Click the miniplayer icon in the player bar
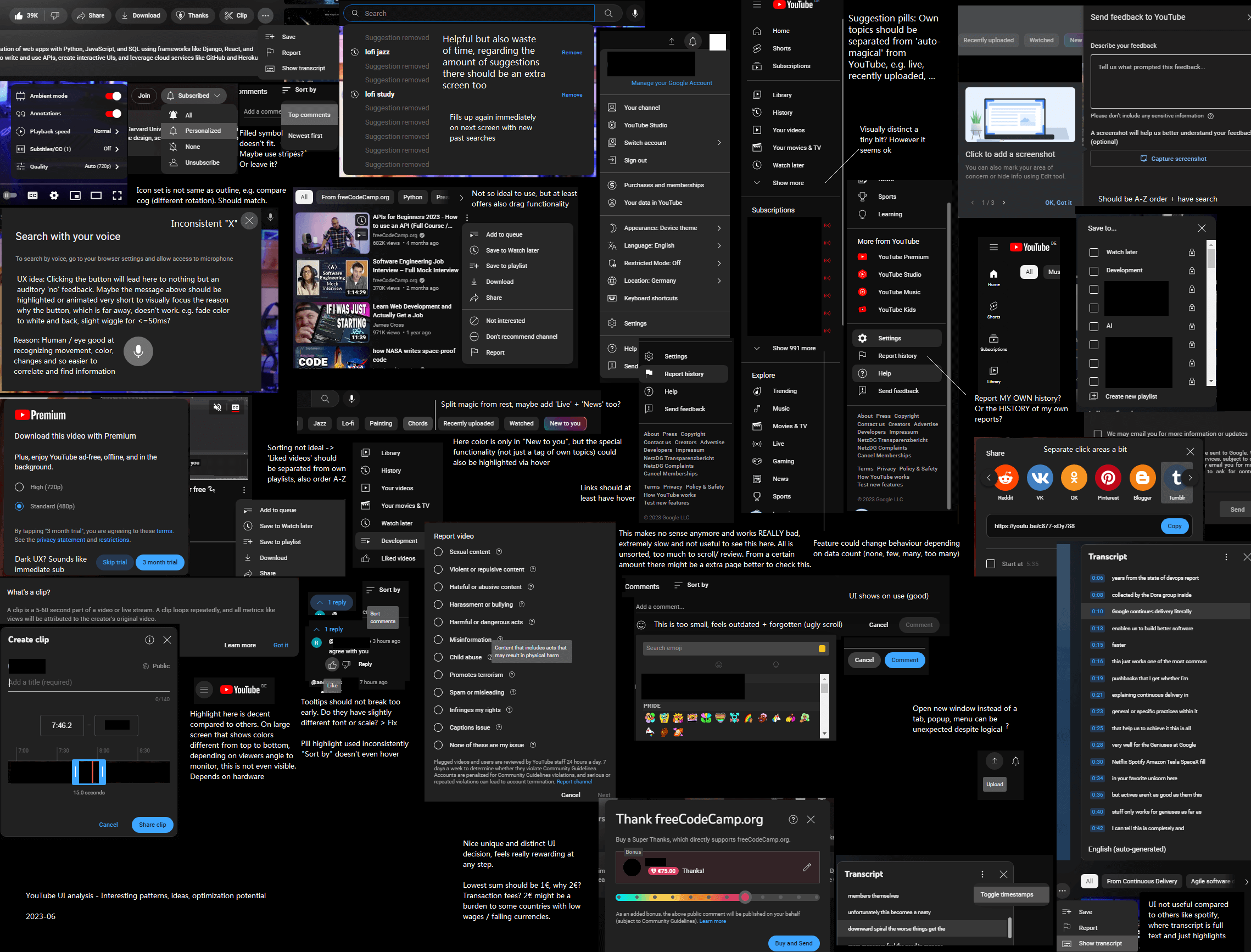Image resolution: width=1251 pixels, height=952 pixels. (x=75, y=195)
